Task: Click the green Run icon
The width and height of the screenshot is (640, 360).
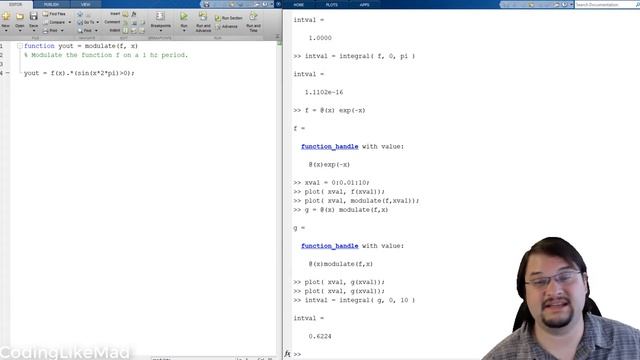Action: 184,16
